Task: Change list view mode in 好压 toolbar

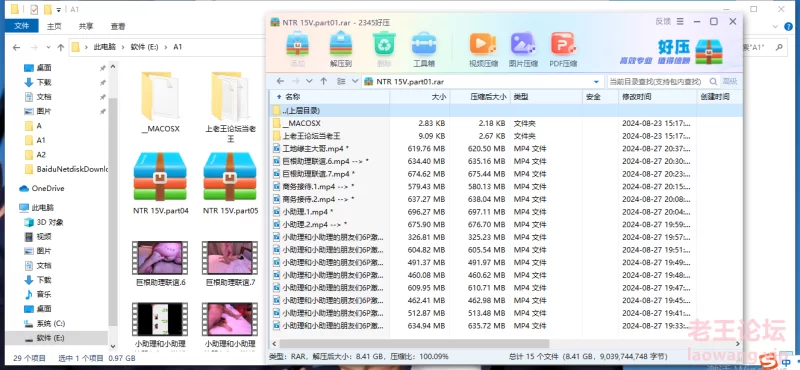Action: pos(341,81)
